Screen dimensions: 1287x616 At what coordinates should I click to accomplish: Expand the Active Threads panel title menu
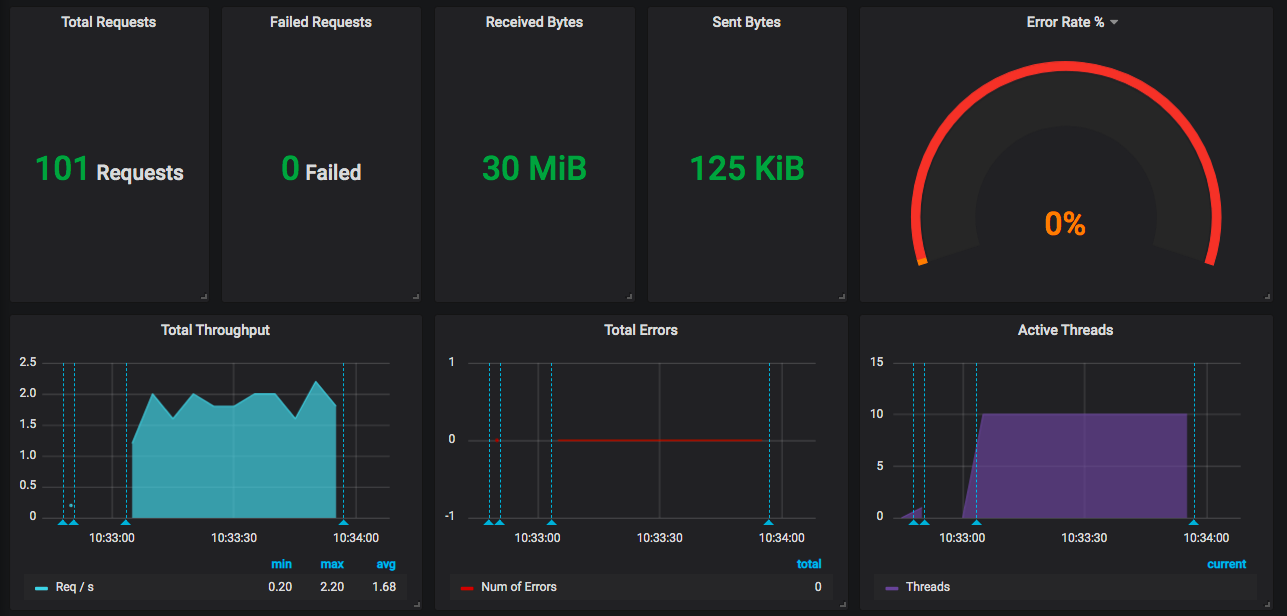click(x=1065, y=330)
